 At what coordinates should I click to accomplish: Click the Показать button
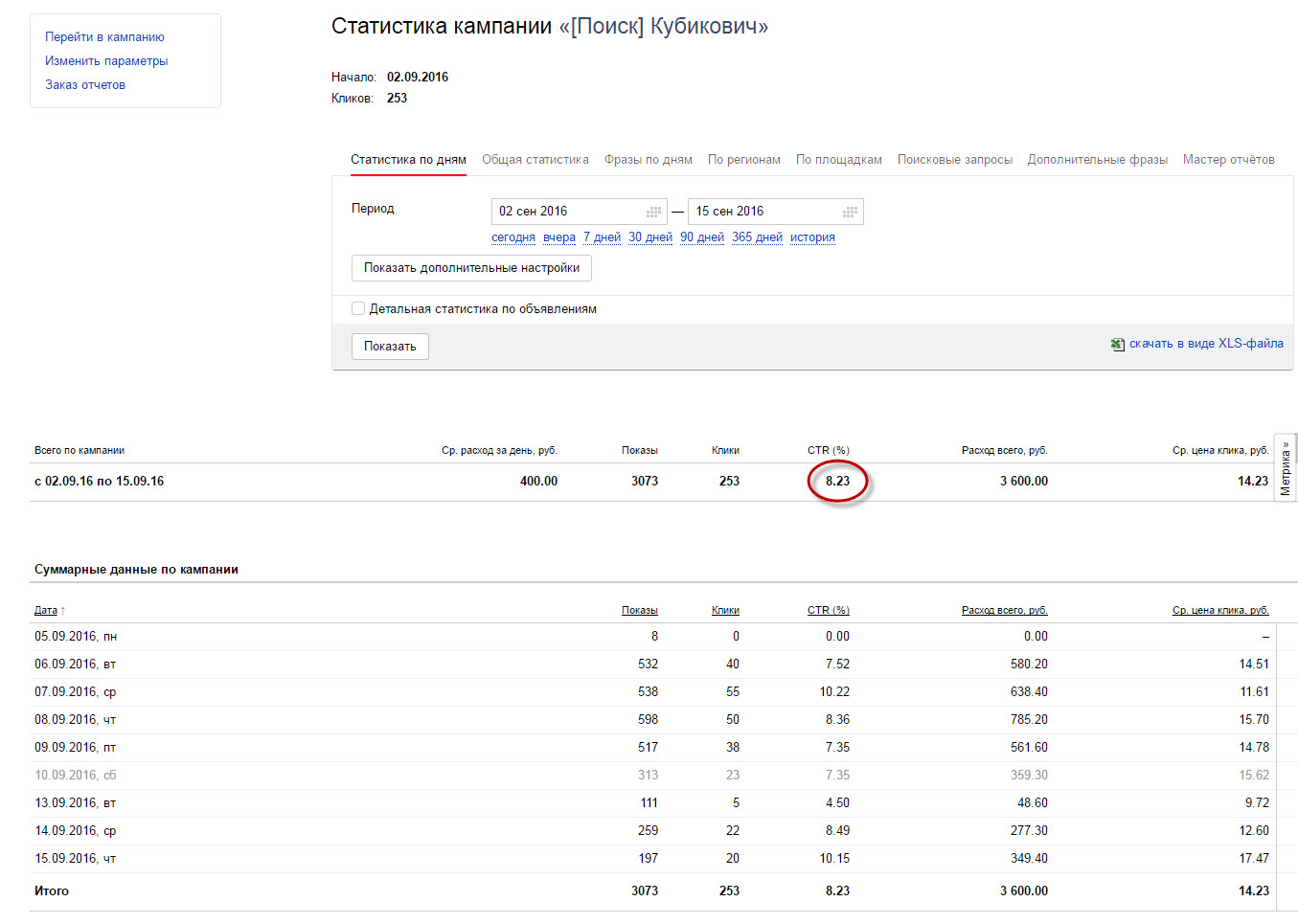[x=390, y=347]
